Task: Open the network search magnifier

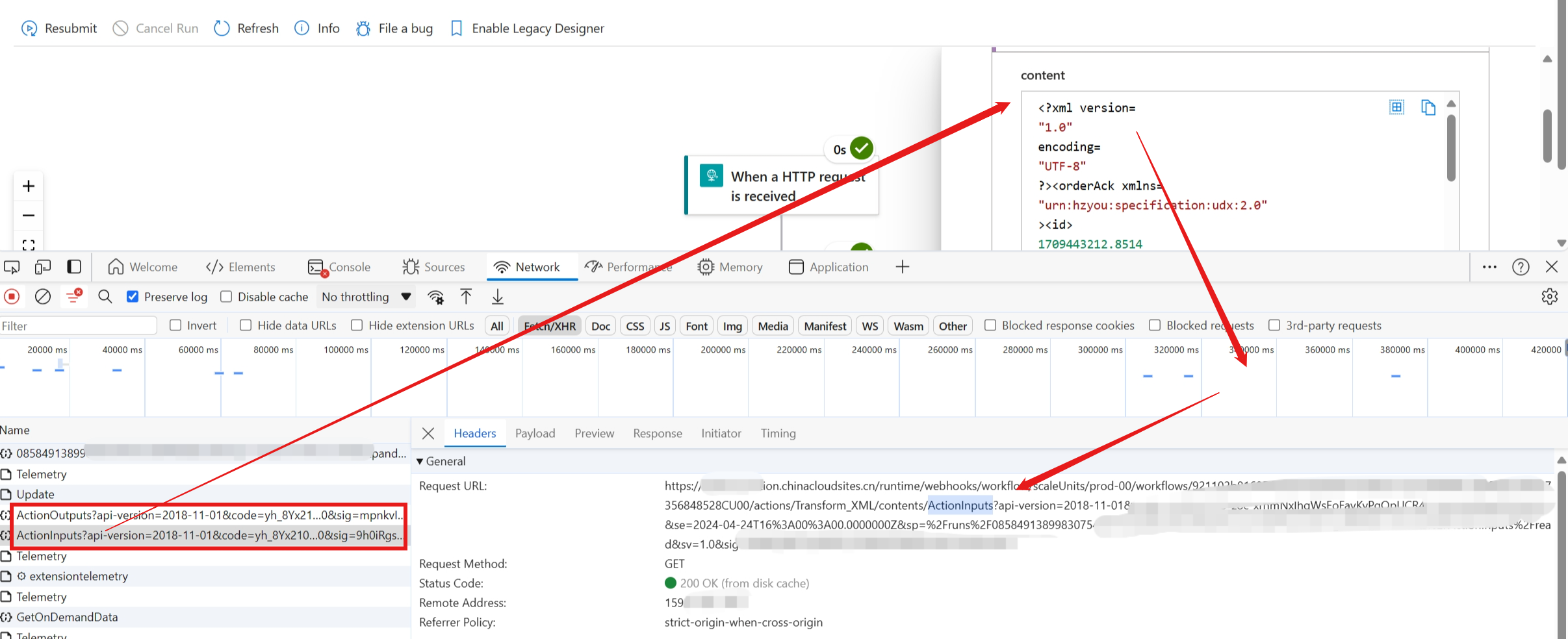Action: [105, 297]
